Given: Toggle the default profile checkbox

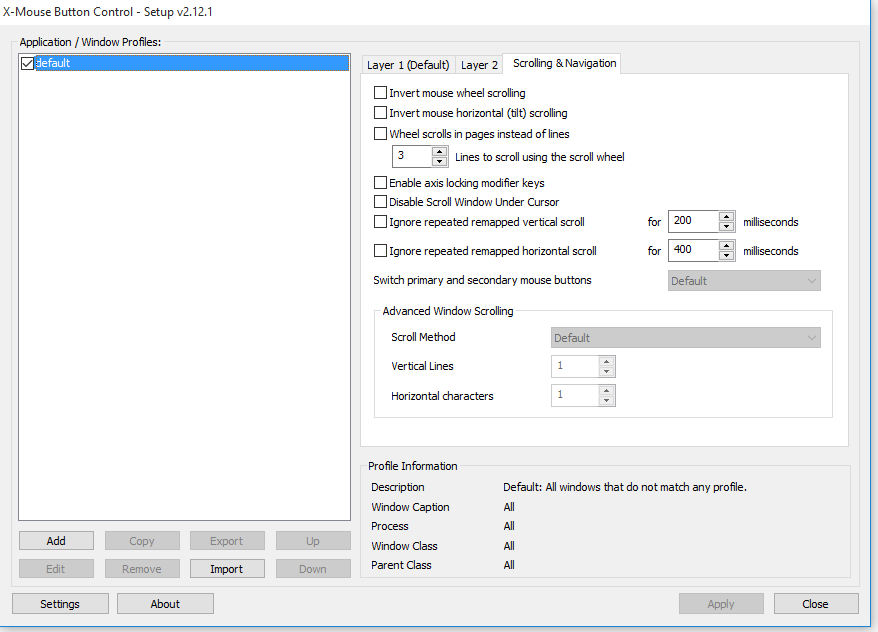Looking at the screenshot, I should pyautogui.click(x=27, y=63).
